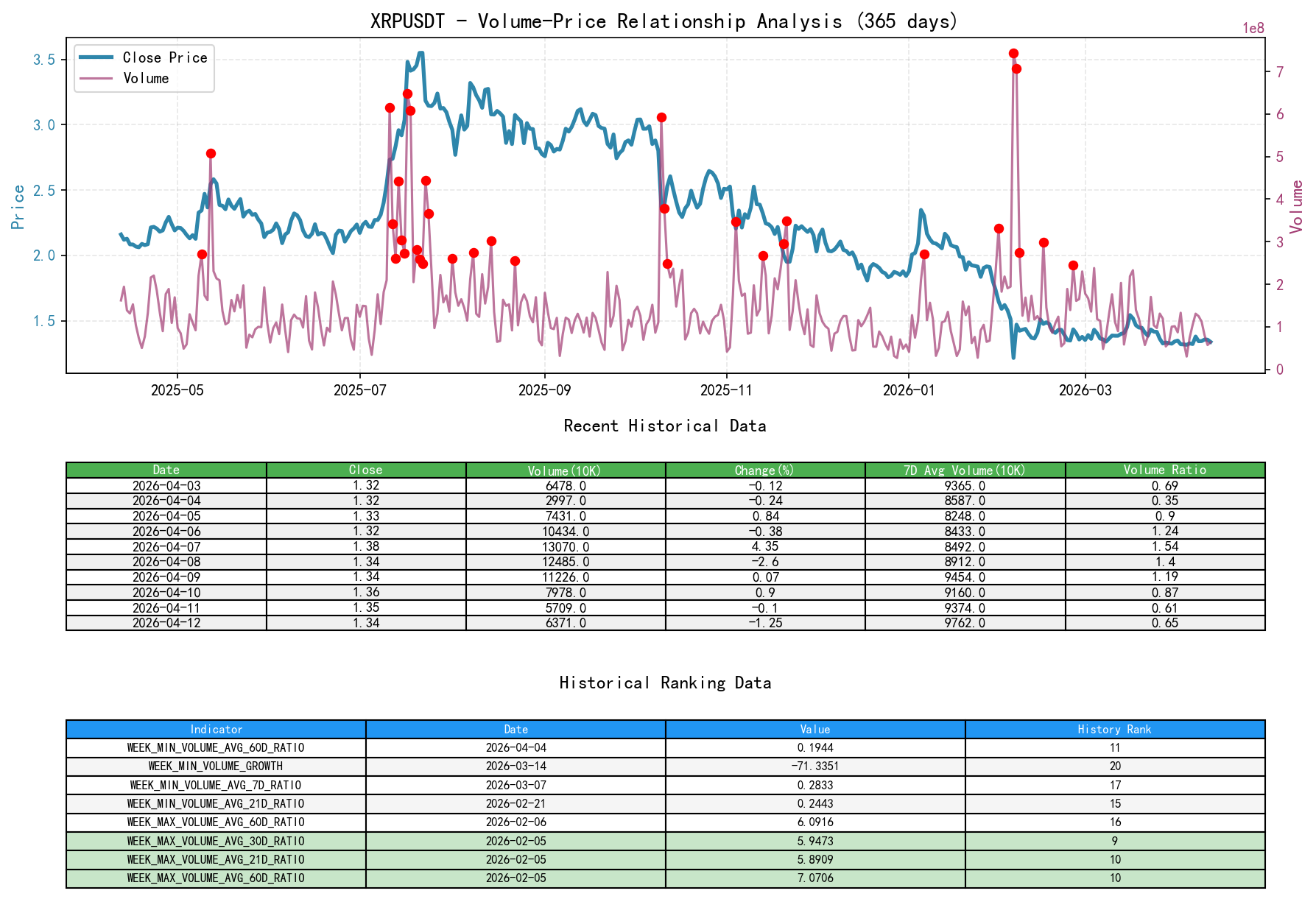Select the 2026-04-11 date cell
The height and width of the screenshot is (899, 1316).
point(166,608)
